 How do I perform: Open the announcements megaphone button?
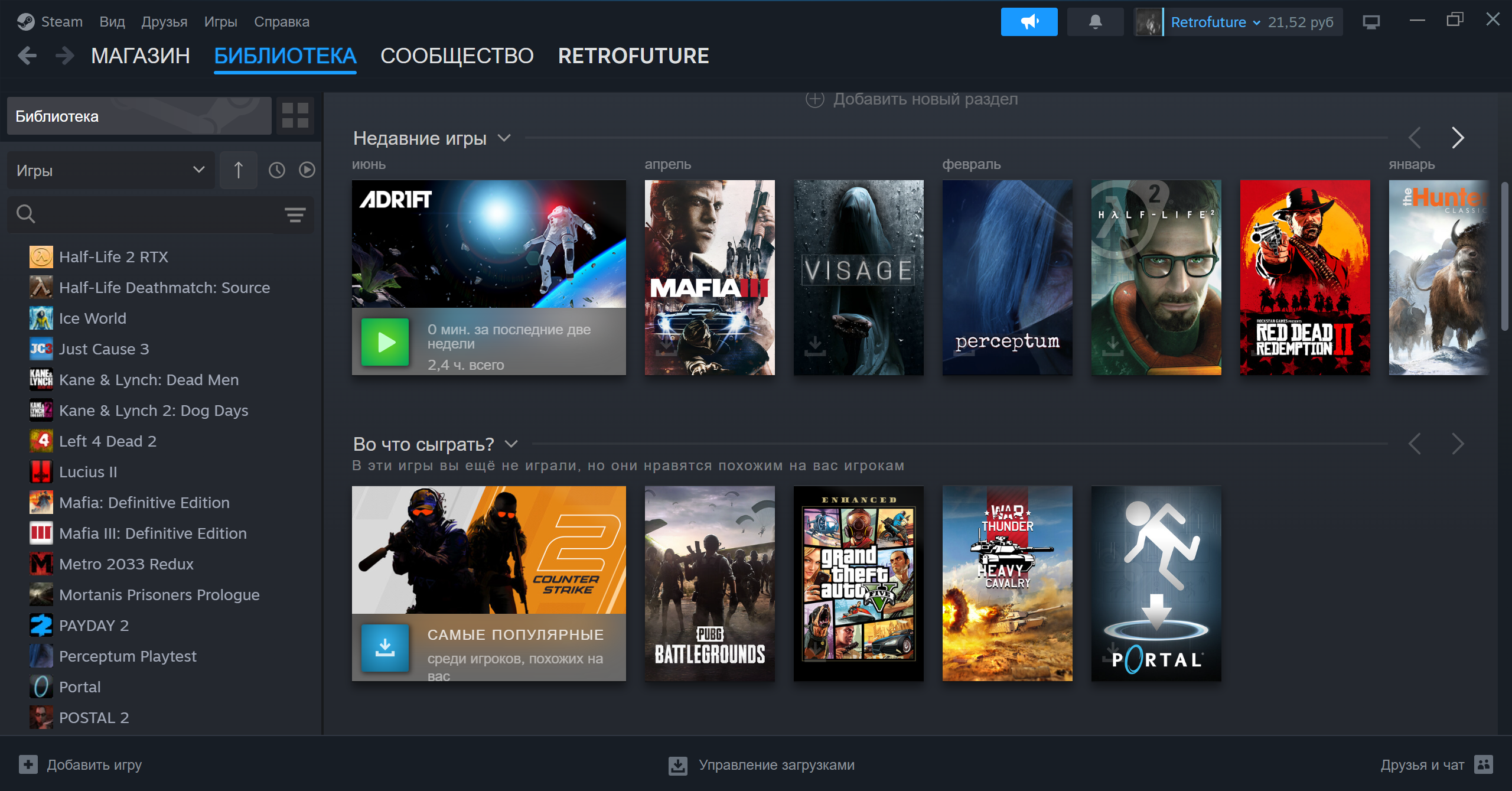(x=1029, y=22)
